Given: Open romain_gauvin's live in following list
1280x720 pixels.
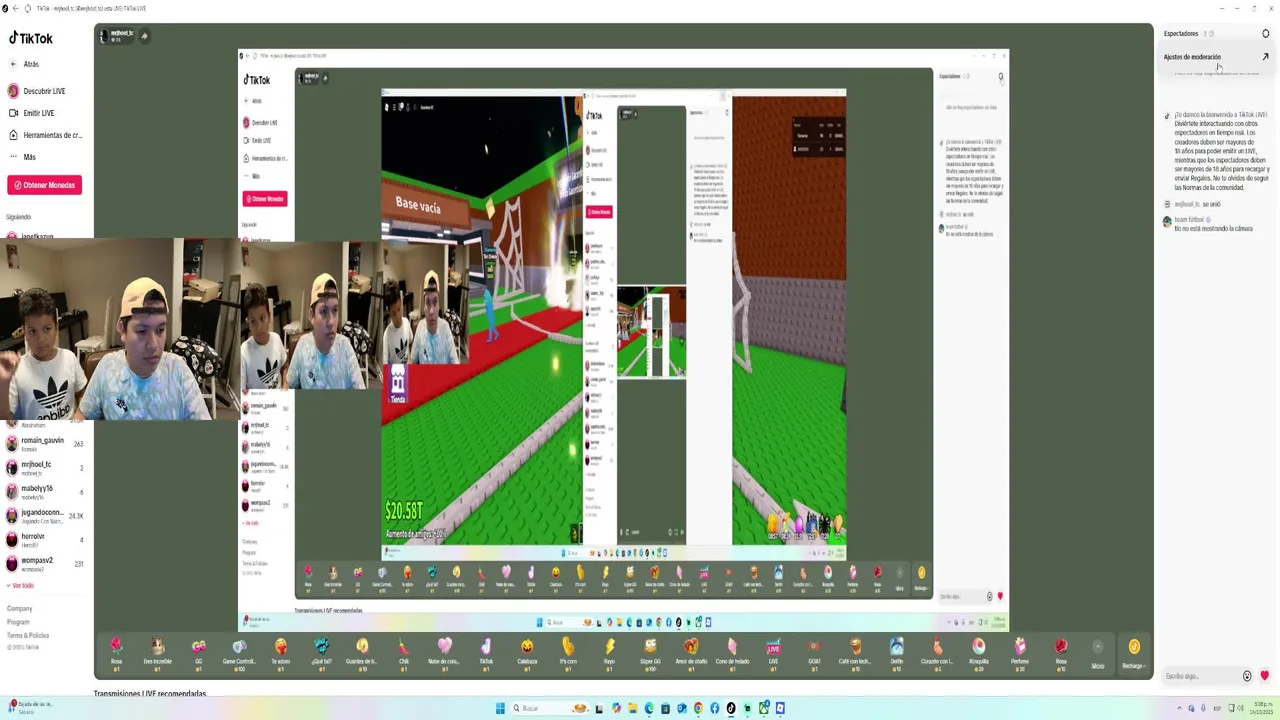Looking at the screenshot, I should (x=45, y=443).
